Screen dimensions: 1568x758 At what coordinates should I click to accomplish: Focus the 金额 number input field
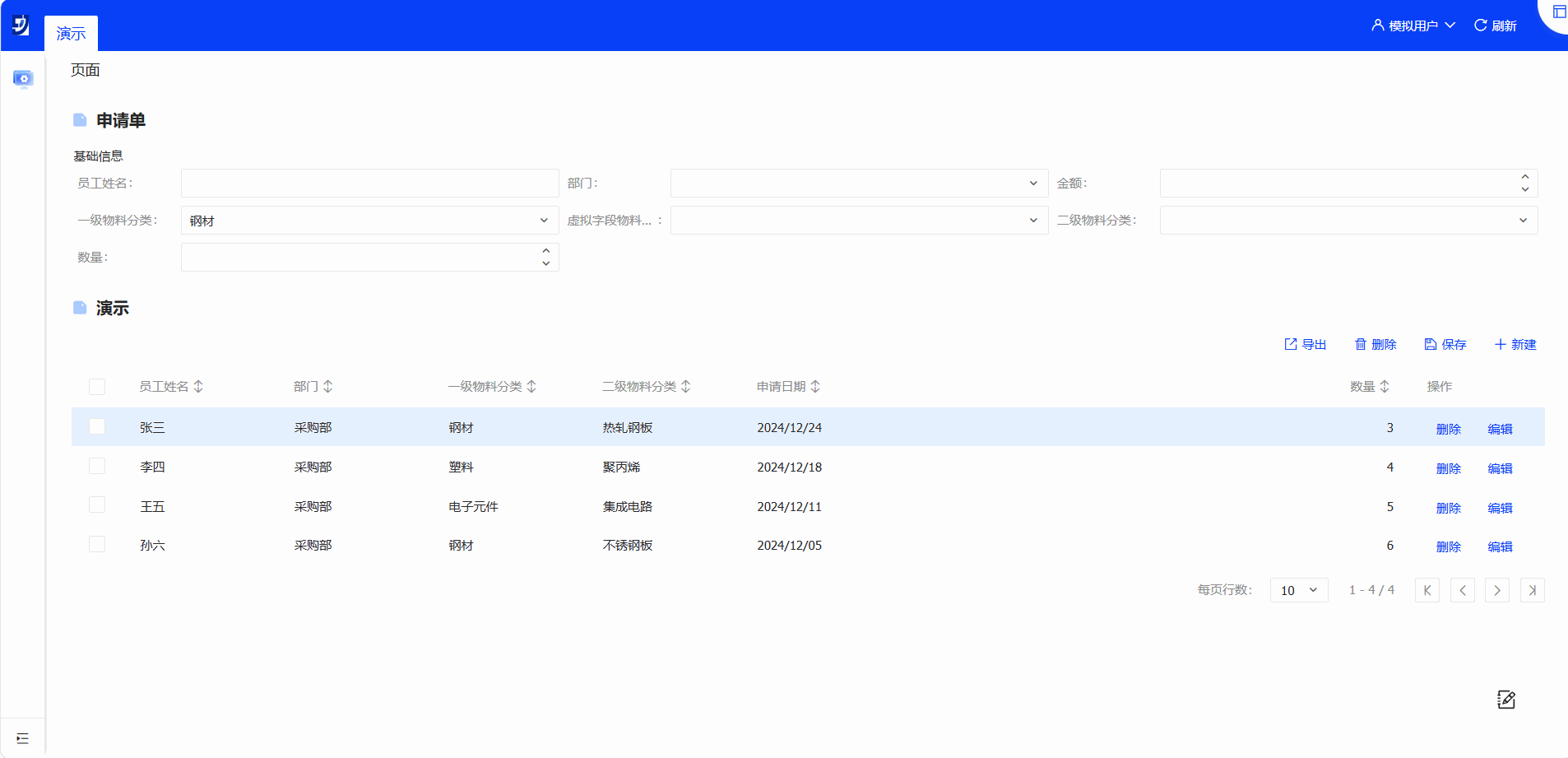pyautogui.click(x=1348, y=184)
